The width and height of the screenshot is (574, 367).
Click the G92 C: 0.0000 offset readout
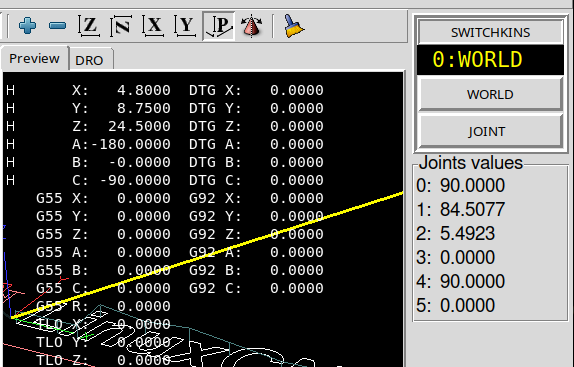click(256, 288)
